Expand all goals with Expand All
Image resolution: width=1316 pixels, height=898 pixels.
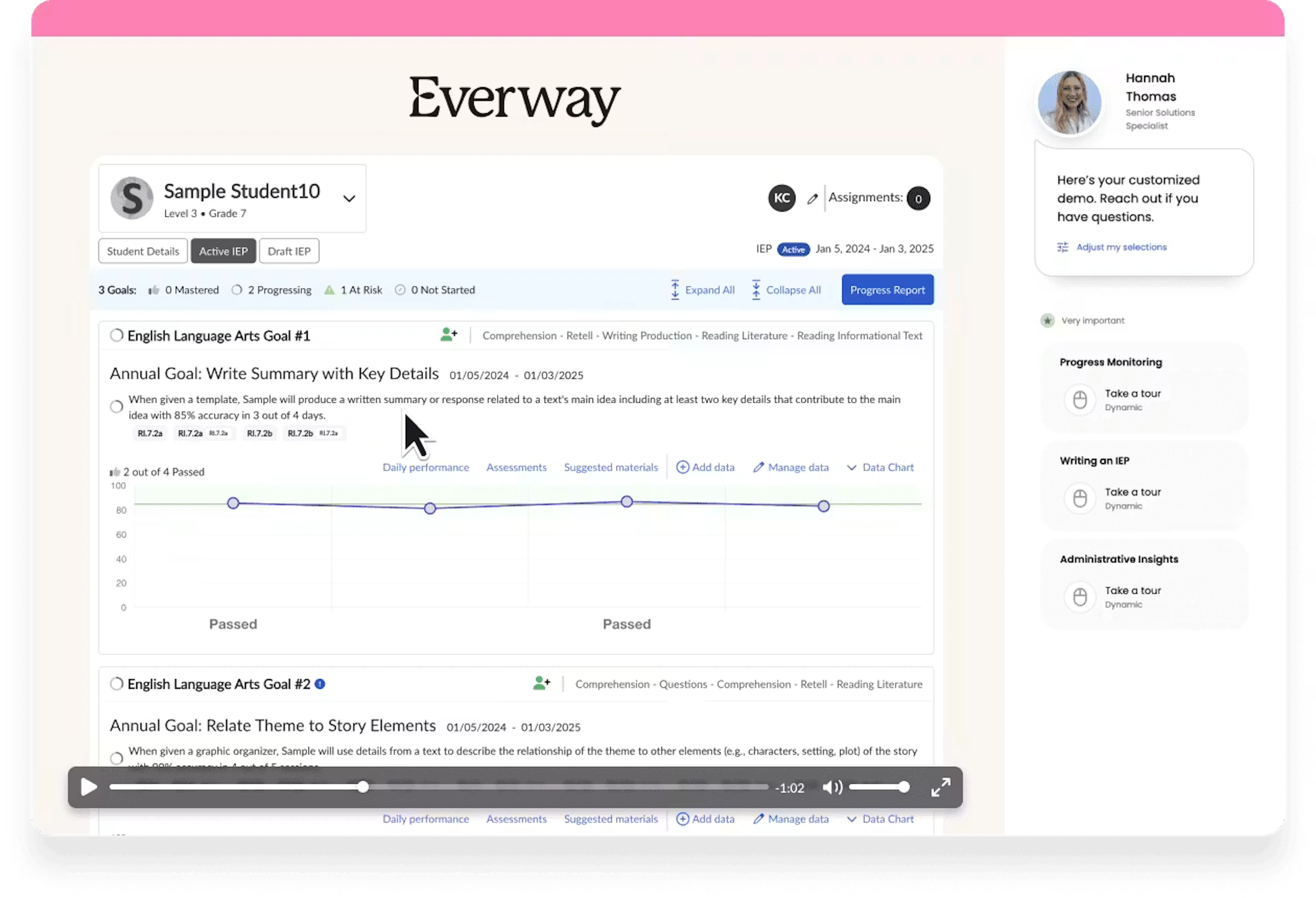pos(702,290)
